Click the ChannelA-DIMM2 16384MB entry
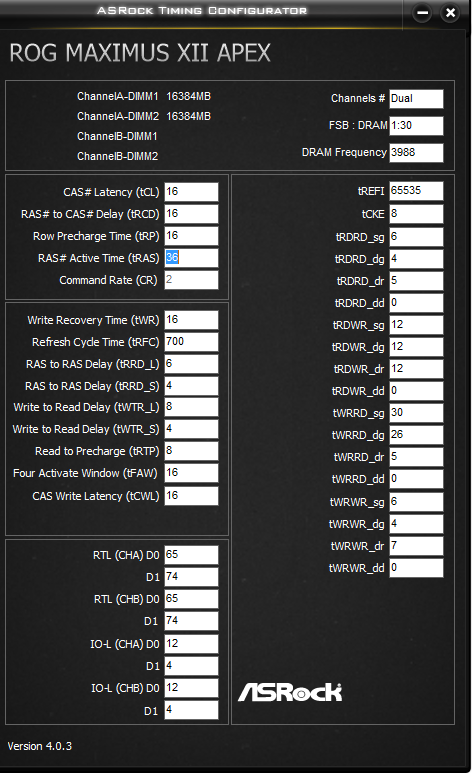Screen dimensions: 472x773 tap(144, 116)
